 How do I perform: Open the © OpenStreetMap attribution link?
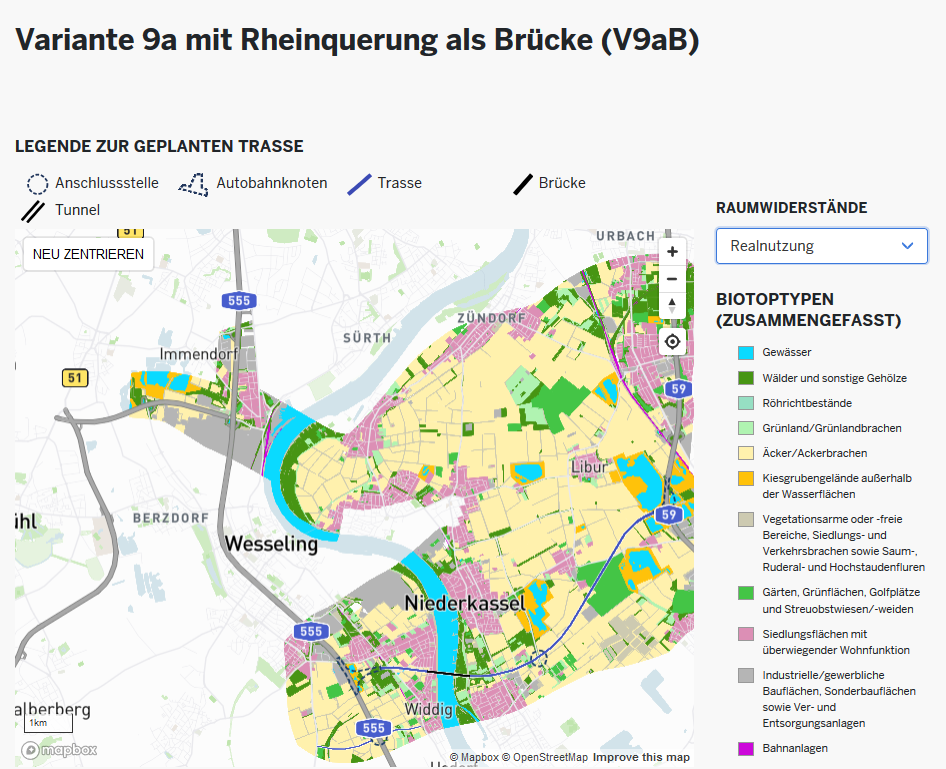click(544, 757)
